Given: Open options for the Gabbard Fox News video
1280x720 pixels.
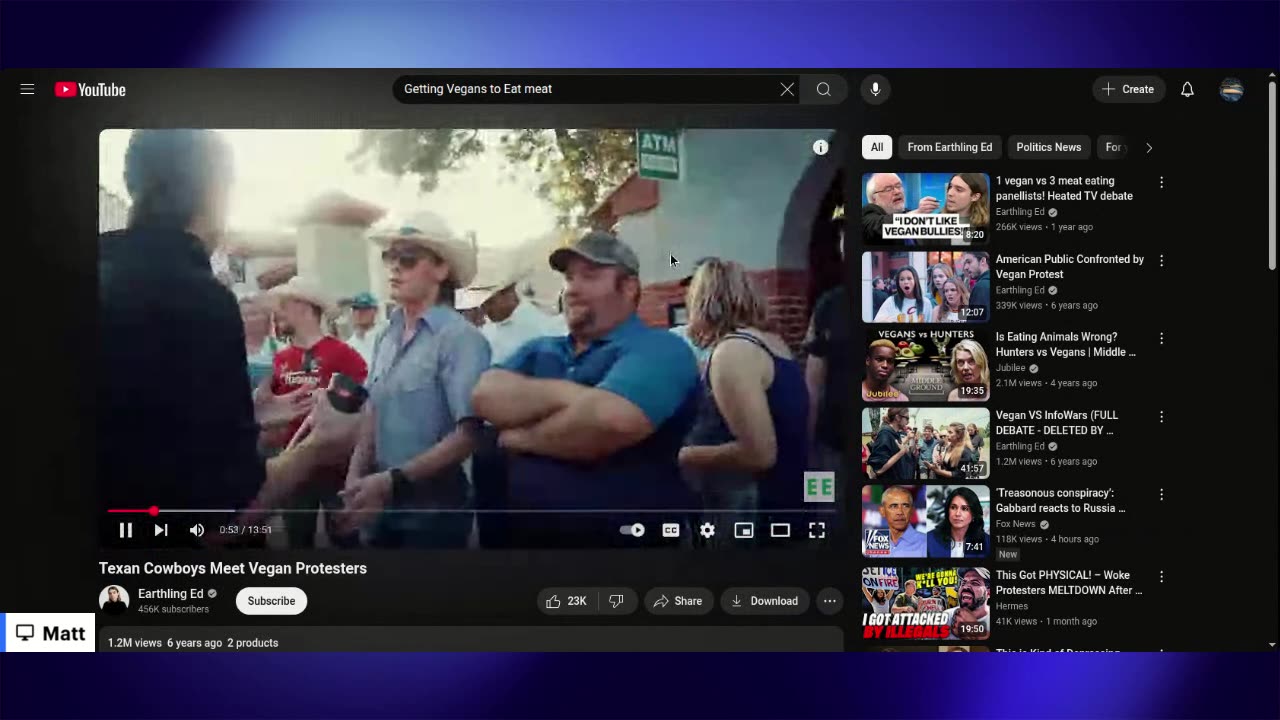Looking at the screenshot, I should click(1161, 494).
